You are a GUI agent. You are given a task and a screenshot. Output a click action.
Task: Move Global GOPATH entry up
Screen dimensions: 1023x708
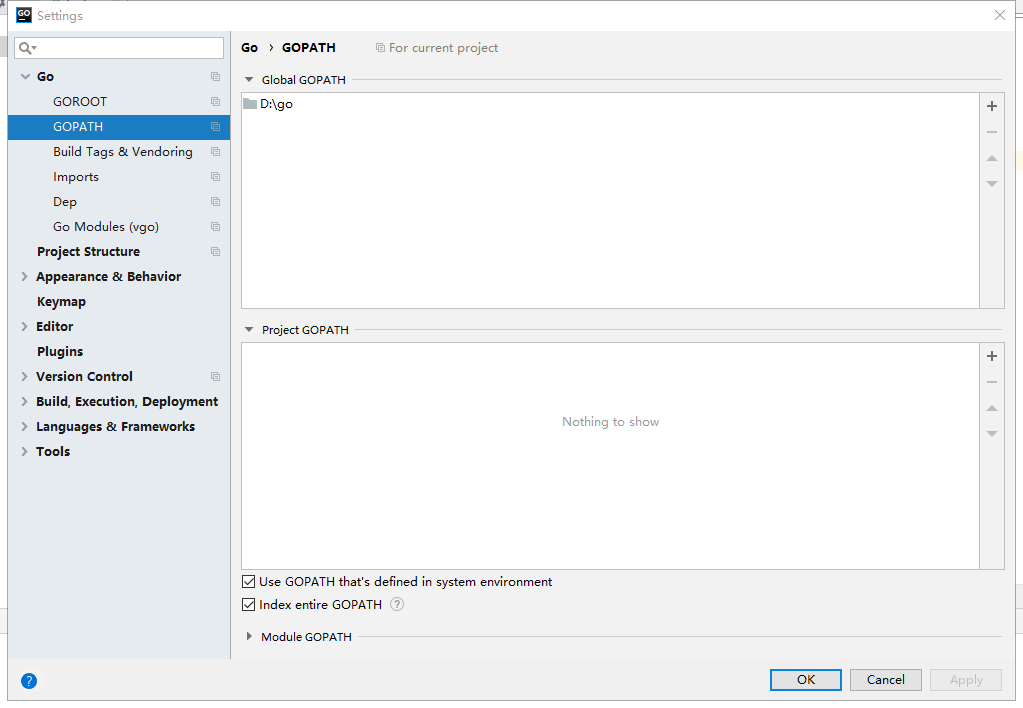992,158
